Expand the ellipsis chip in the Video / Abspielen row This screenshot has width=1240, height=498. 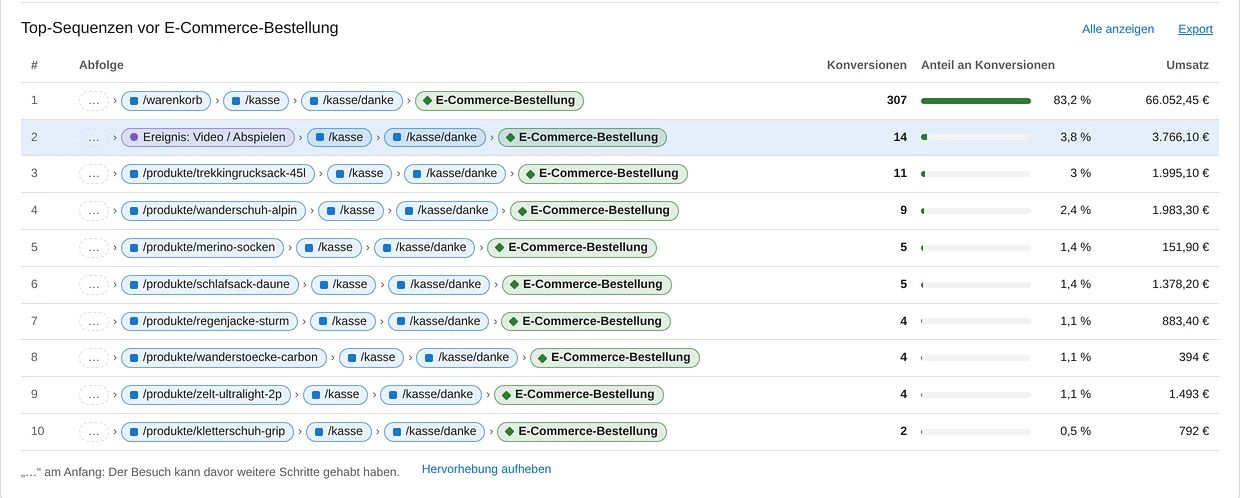click(x=94, y=137)
